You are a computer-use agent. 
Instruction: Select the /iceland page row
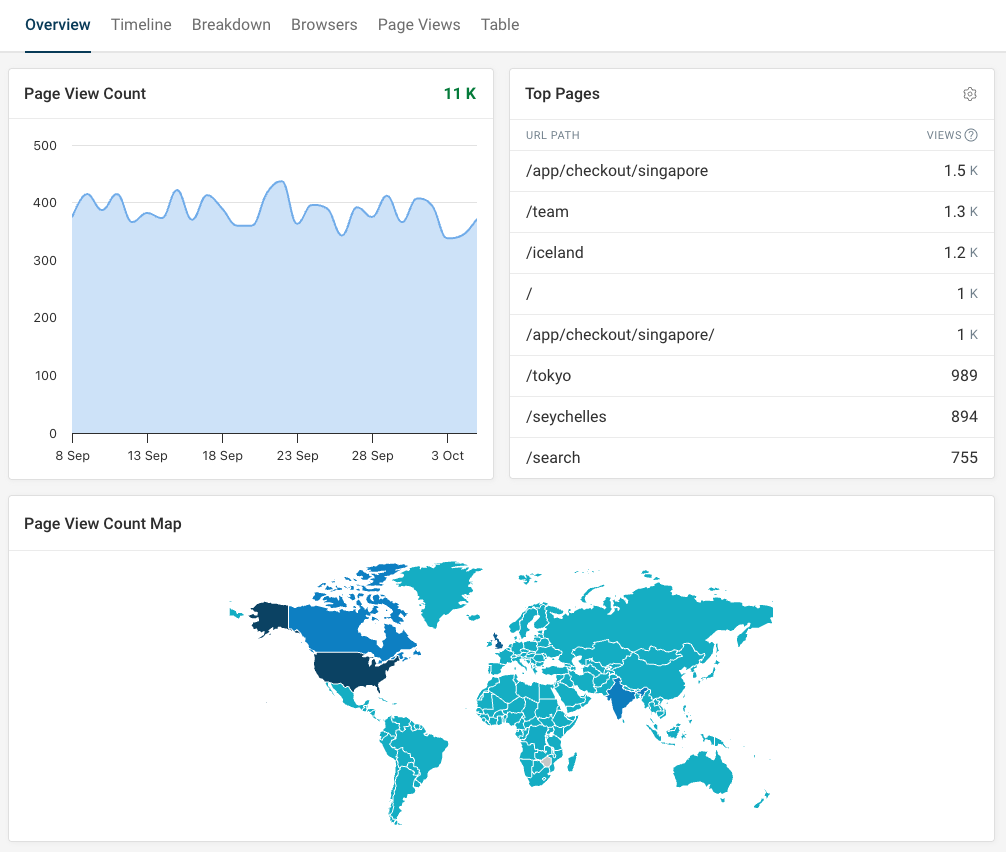[x=751, y=253]
